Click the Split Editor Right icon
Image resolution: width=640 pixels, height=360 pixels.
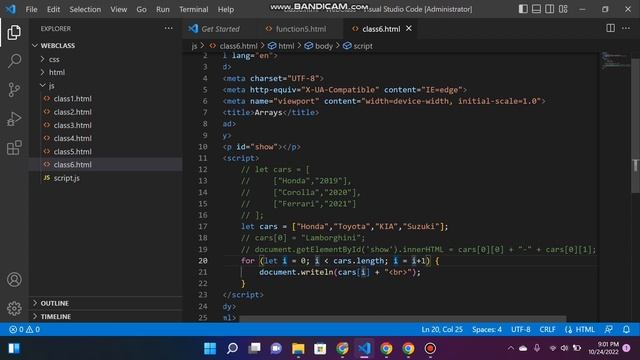(x=610, y=28)
